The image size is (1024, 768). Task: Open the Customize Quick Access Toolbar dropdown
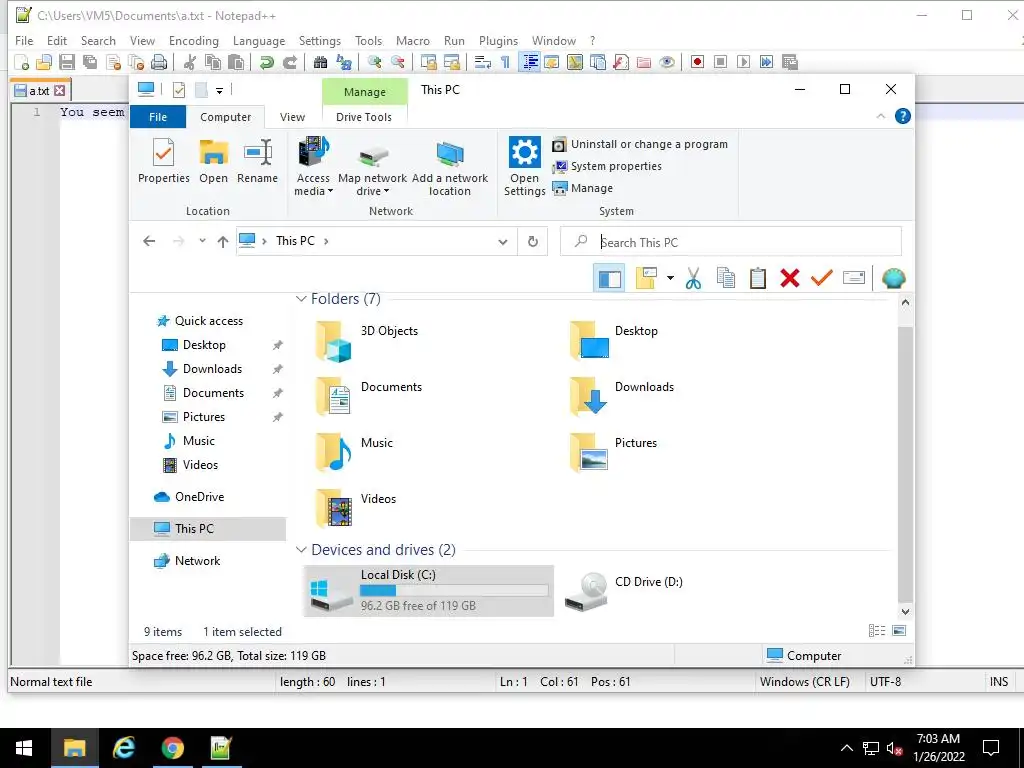pos(219,90)
